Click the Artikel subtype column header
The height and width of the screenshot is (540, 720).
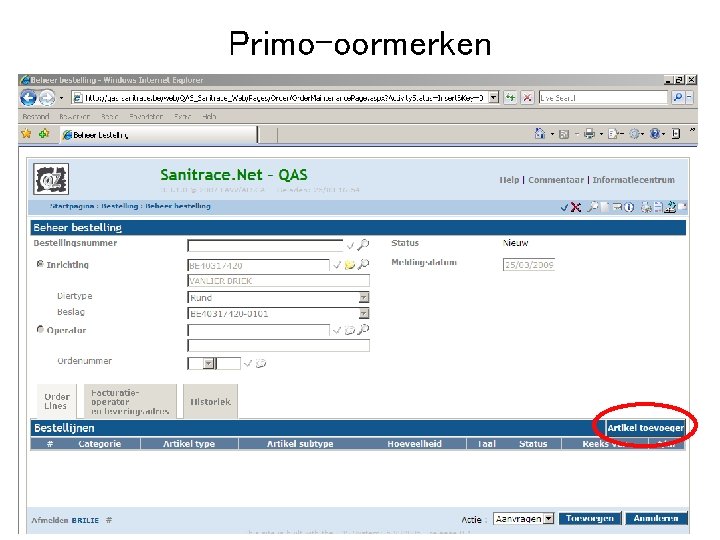(x=300, y=444)
